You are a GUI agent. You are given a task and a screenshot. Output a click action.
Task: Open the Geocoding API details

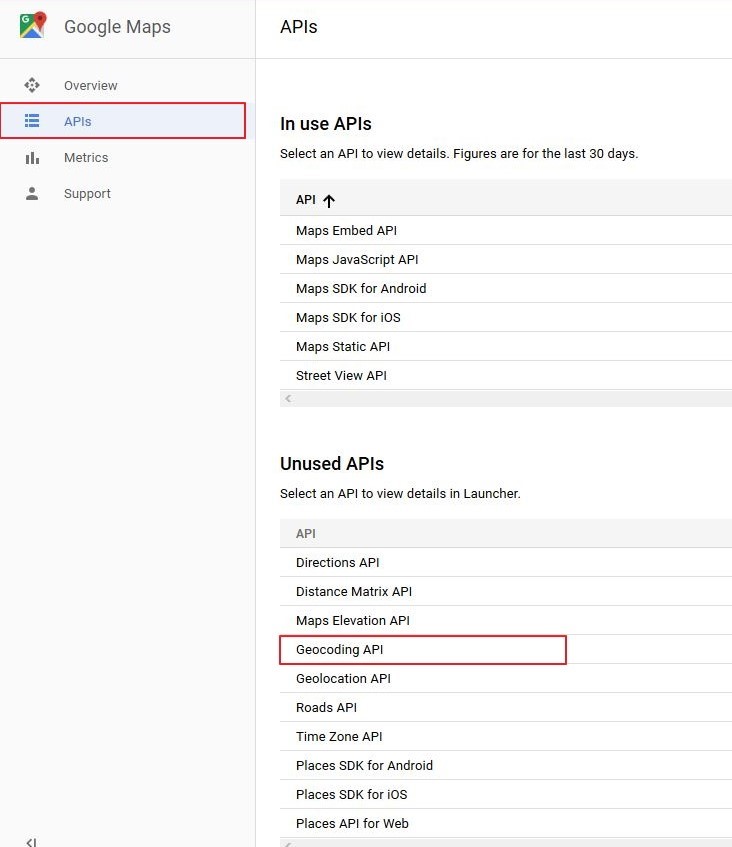tap(340, 649)
